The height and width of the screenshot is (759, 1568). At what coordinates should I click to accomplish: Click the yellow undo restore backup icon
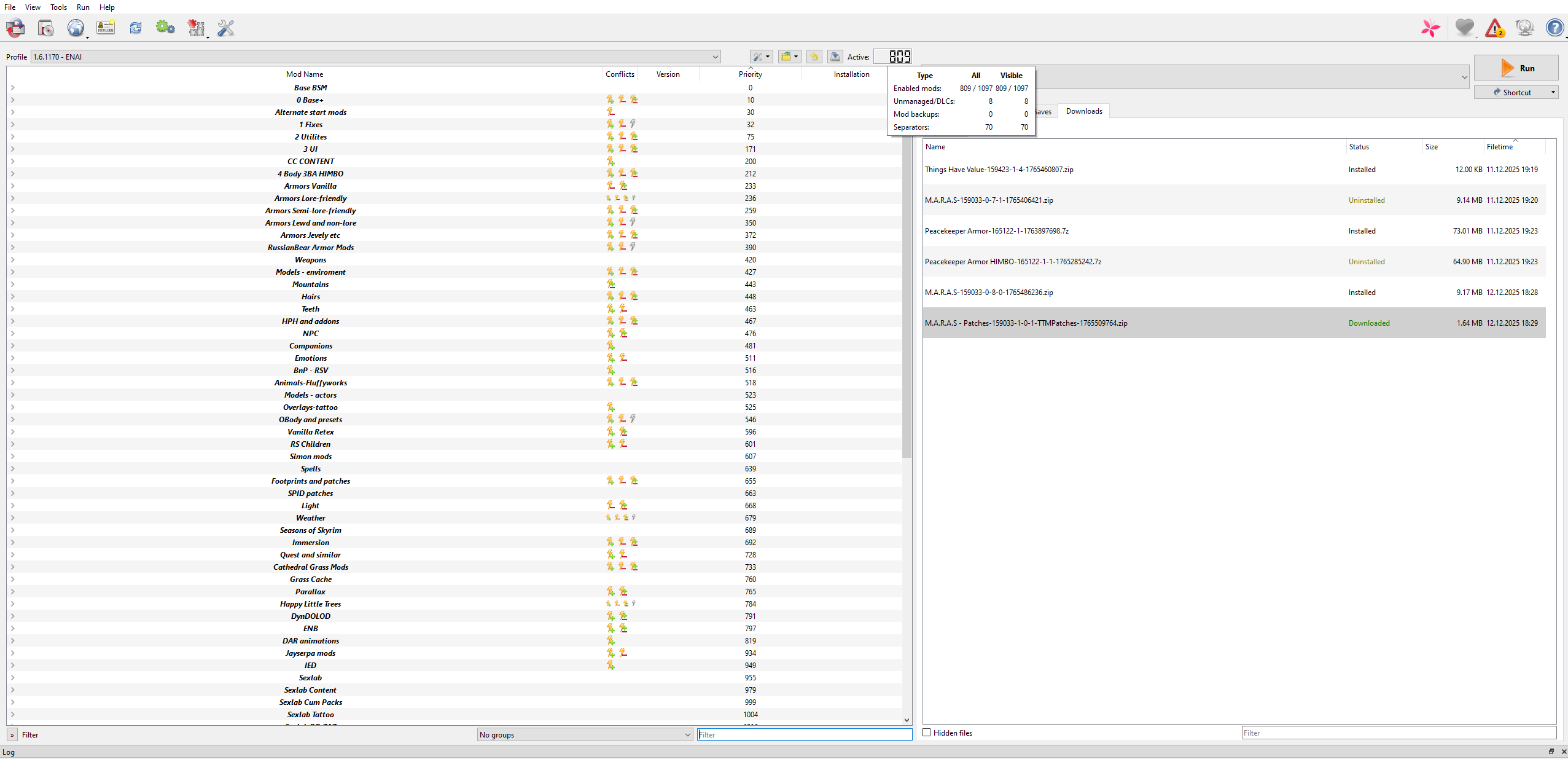point(814,57)
